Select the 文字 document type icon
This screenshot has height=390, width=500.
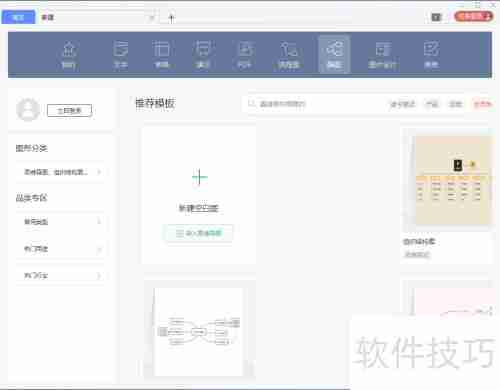click(120, 54)
